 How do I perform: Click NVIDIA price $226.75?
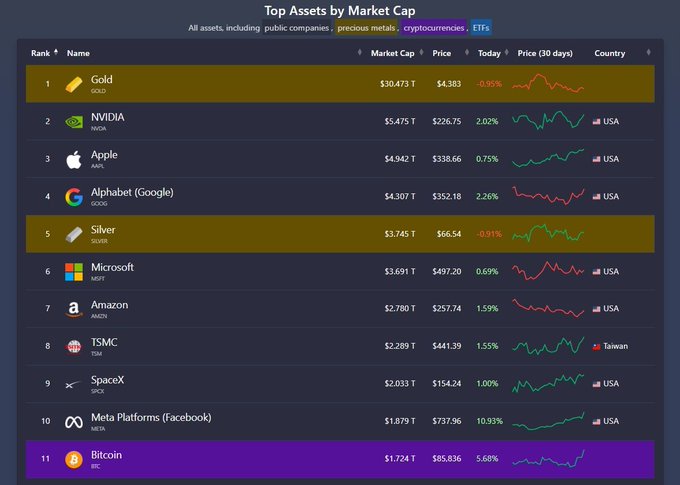(447, 121)
